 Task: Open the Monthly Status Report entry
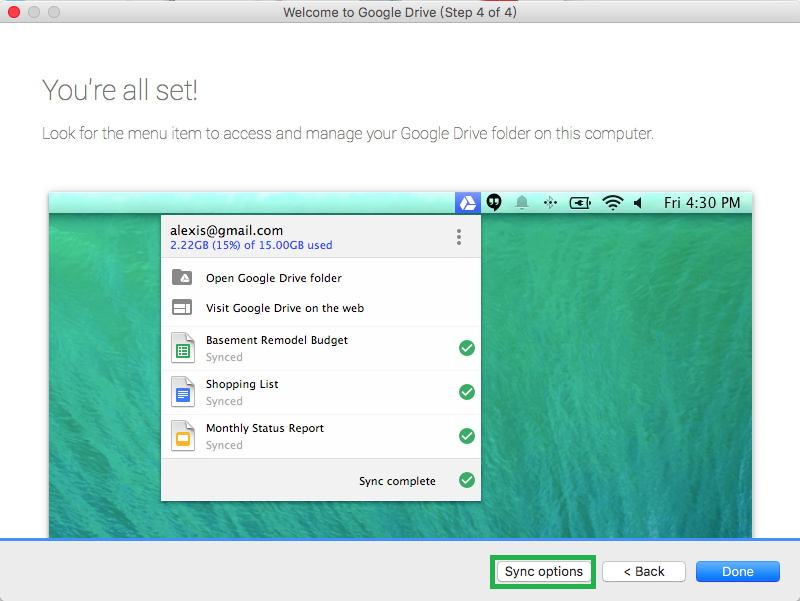(321, 436)
